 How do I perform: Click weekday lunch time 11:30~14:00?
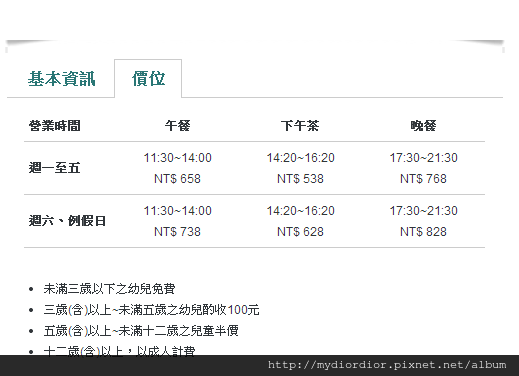(x=177, y=158)
